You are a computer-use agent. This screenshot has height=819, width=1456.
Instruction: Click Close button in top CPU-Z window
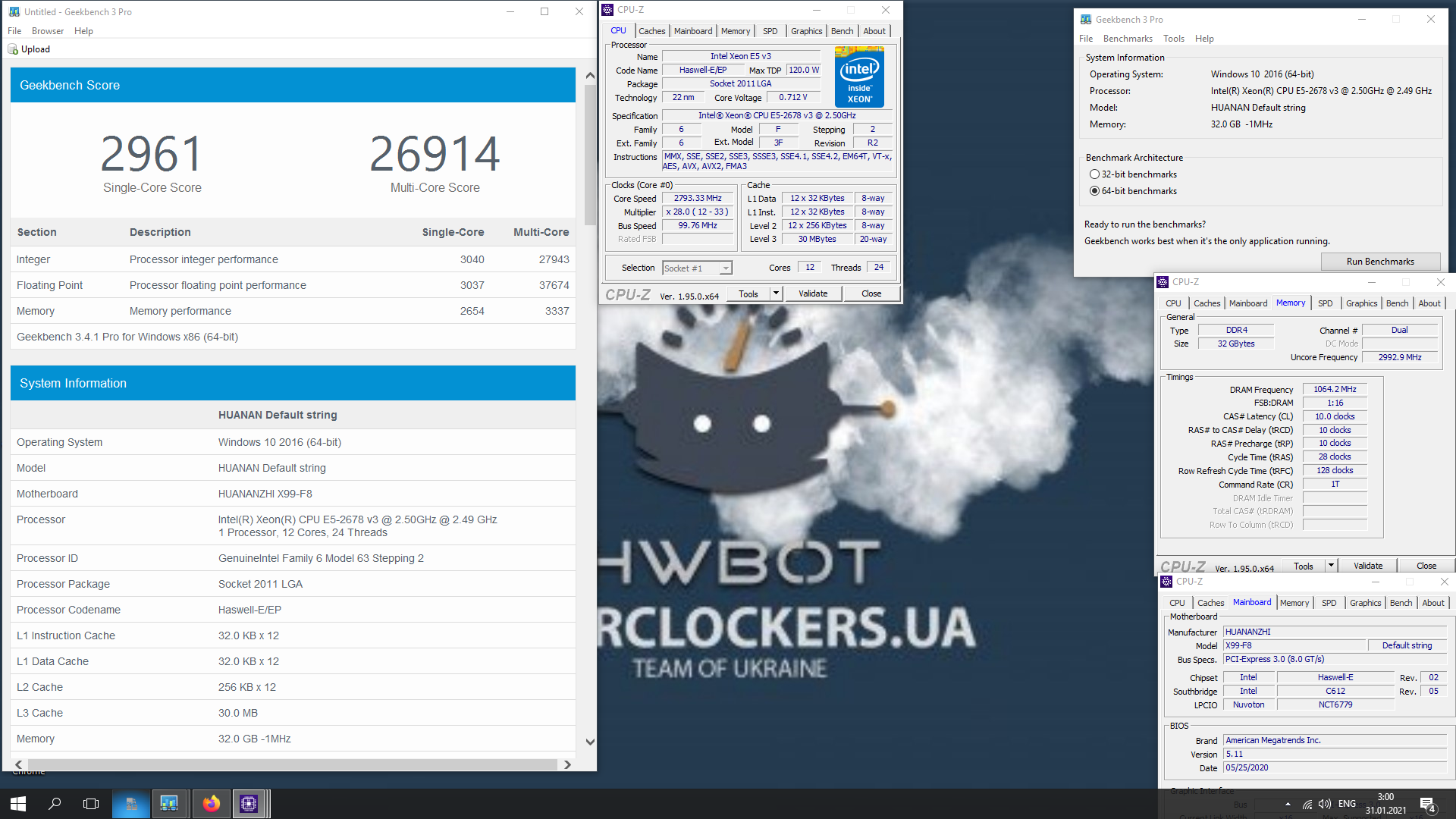pyautogui.click(x=871, y=293)
